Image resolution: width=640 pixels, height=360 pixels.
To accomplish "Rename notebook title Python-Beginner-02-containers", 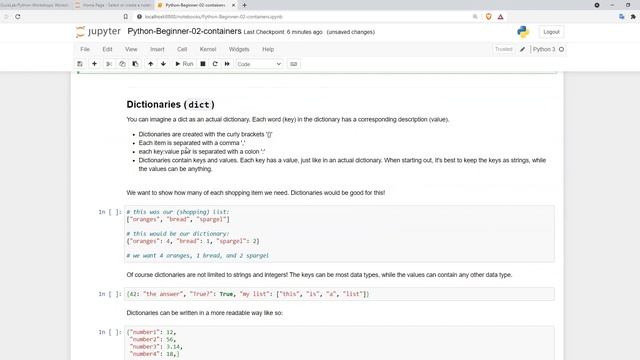I will 184,31.
